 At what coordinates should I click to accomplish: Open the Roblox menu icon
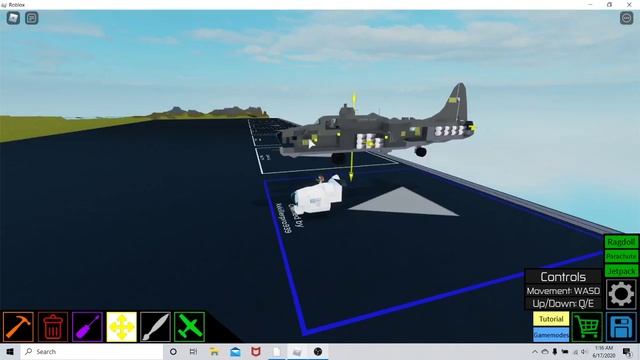[13, 18]
